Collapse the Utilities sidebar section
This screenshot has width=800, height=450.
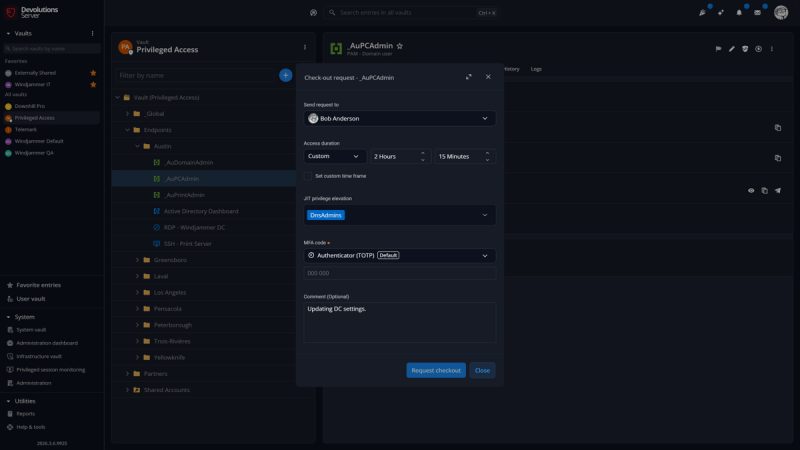(8, 401)
